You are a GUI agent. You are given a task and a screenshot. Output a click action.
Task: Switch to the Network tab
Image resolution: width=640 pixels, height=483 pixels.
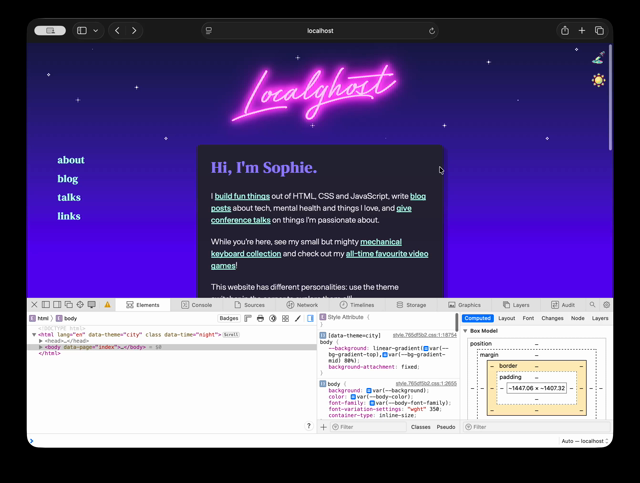(302, 305)
